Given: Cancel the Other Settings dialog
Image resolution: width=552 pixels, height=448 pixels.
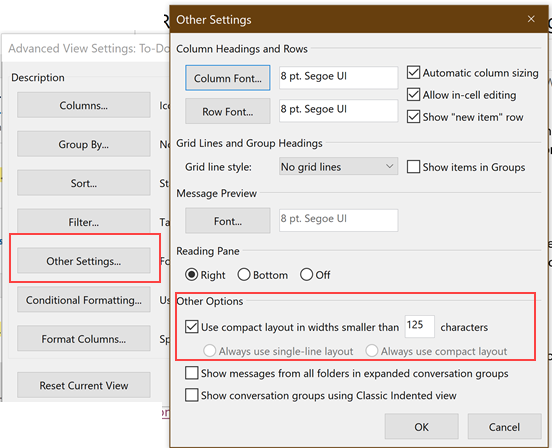Looking at the screenshot, I should tap(504, 427).
